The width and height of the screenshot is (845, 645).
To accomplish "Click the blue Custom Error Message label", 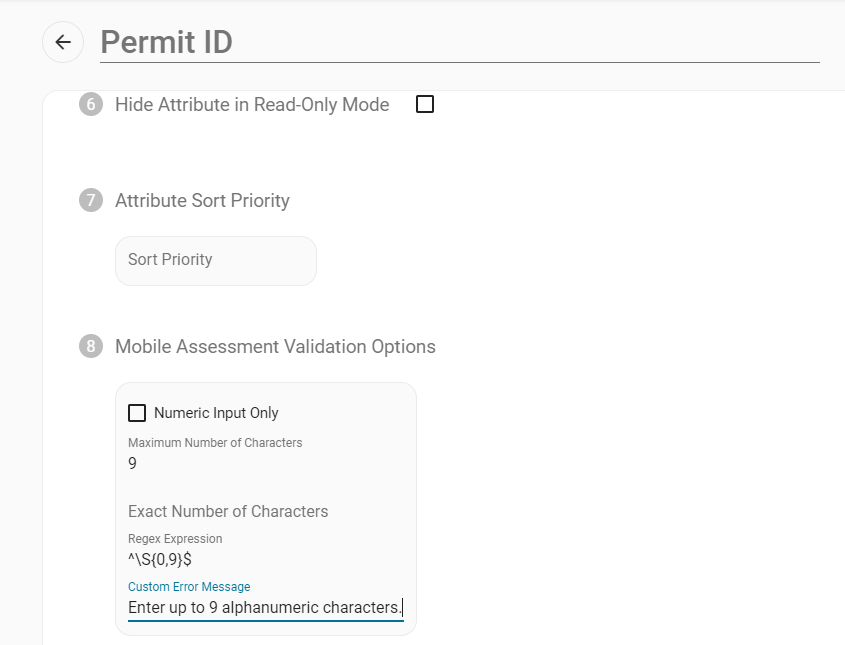I will click(189, 587).
